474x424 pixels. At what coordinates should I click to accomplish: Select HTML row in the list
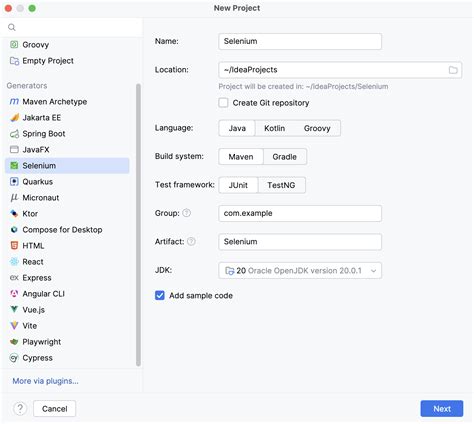pos(67,246)
